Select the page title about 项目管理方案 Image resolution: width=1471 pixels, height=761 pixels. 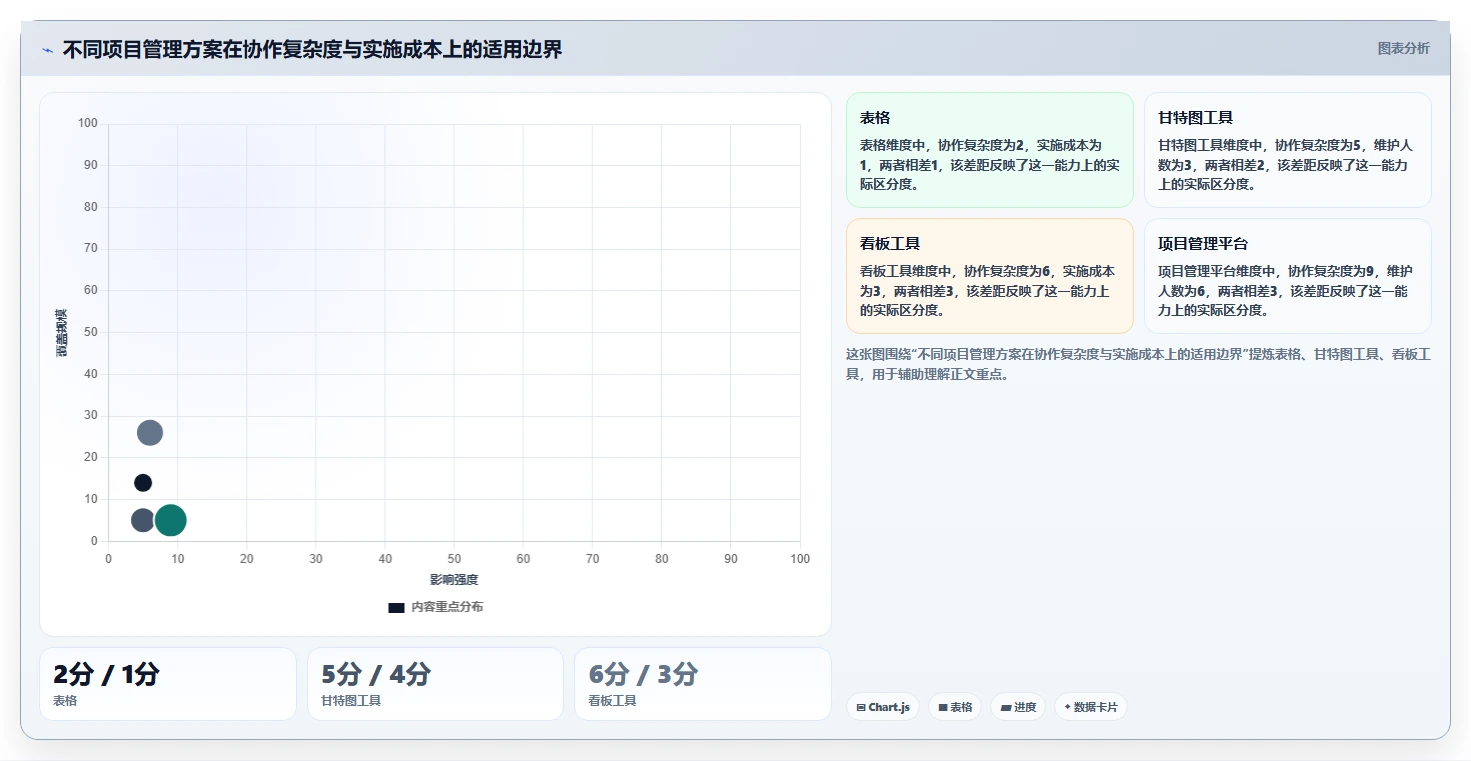point(312,49)
